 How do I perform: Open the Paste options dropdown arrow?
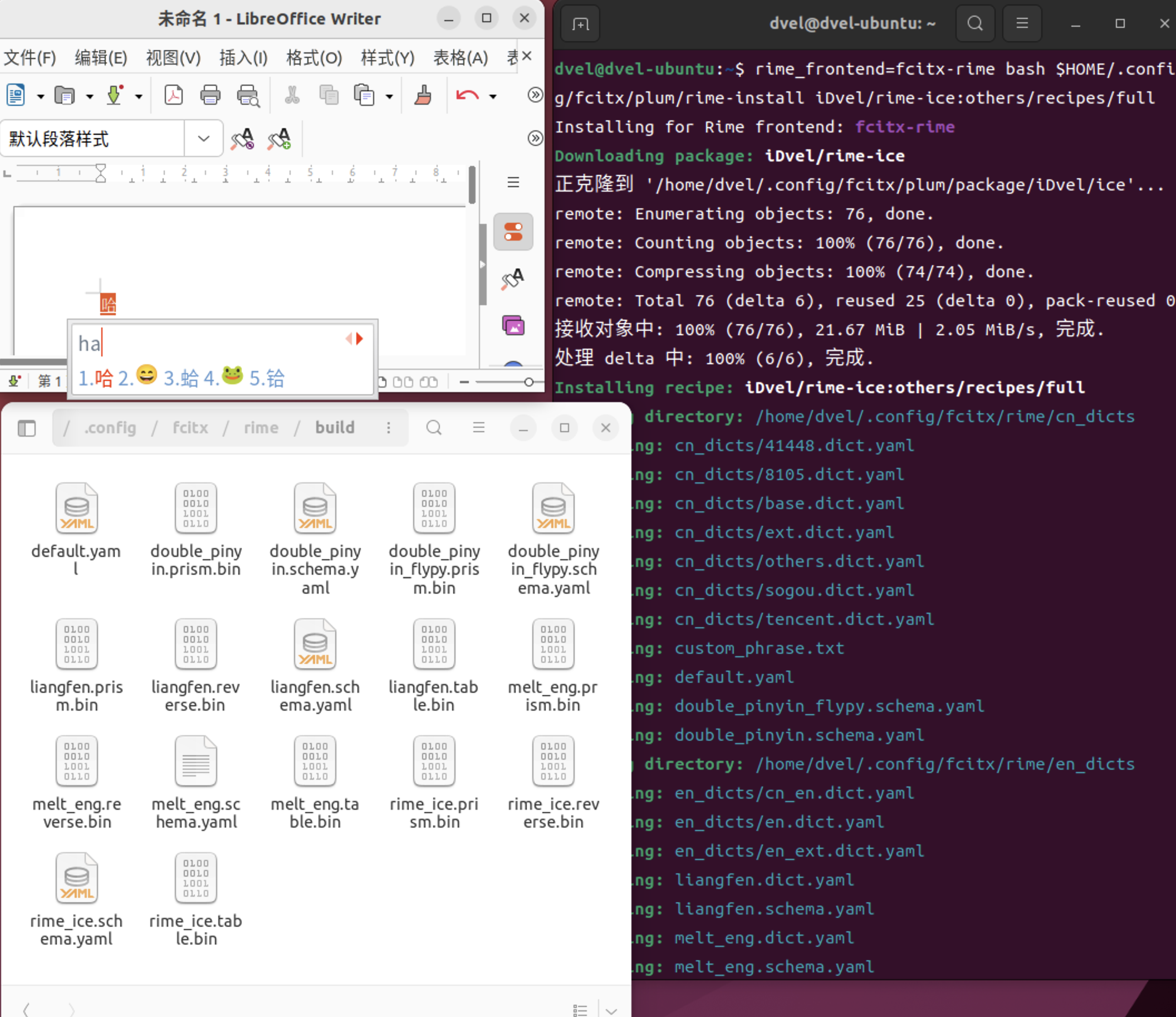(x=389, y=96)
